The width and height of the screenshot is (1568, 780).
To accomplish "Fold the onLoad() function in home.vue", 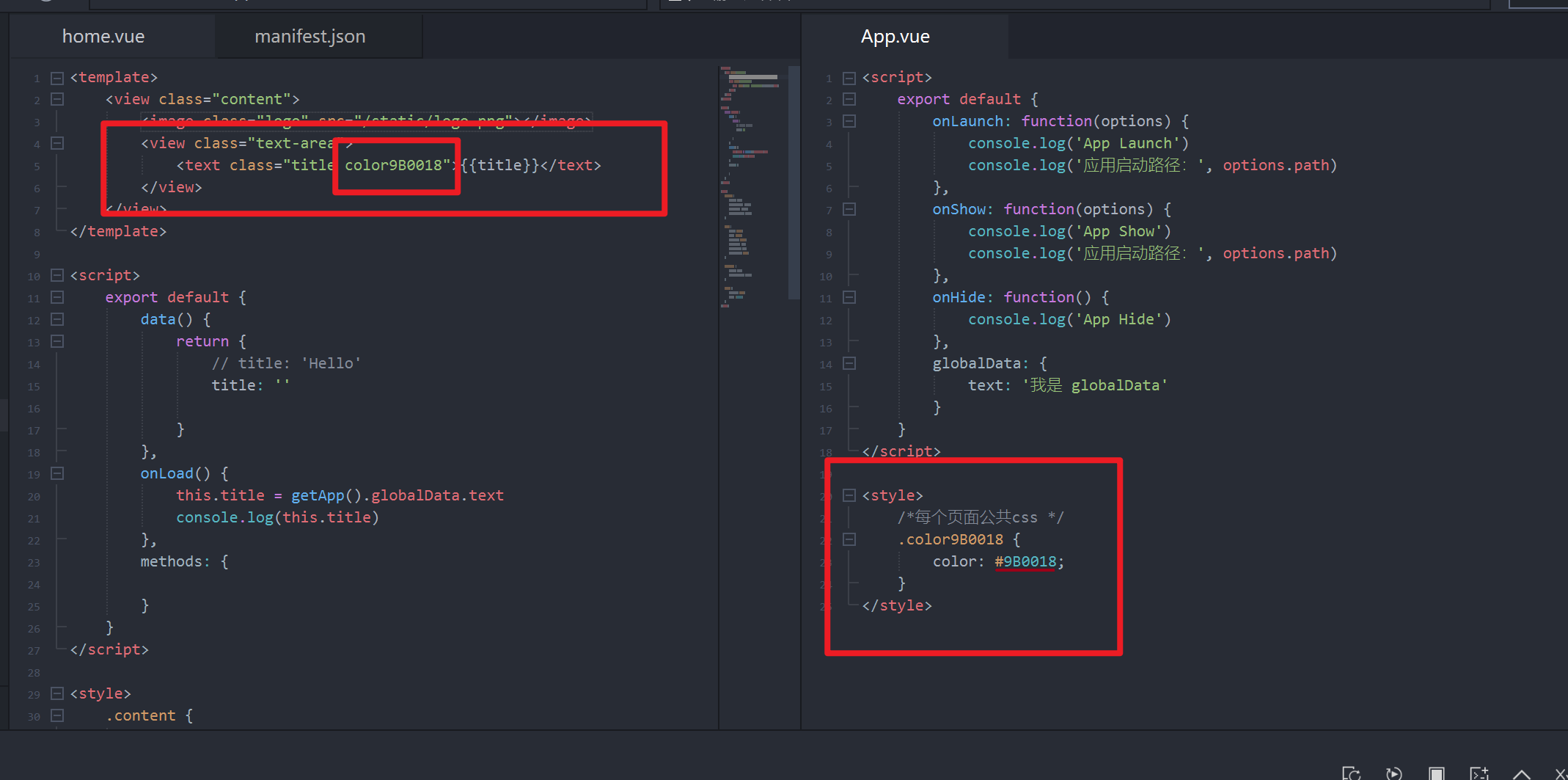I will (x=57, y=473).
